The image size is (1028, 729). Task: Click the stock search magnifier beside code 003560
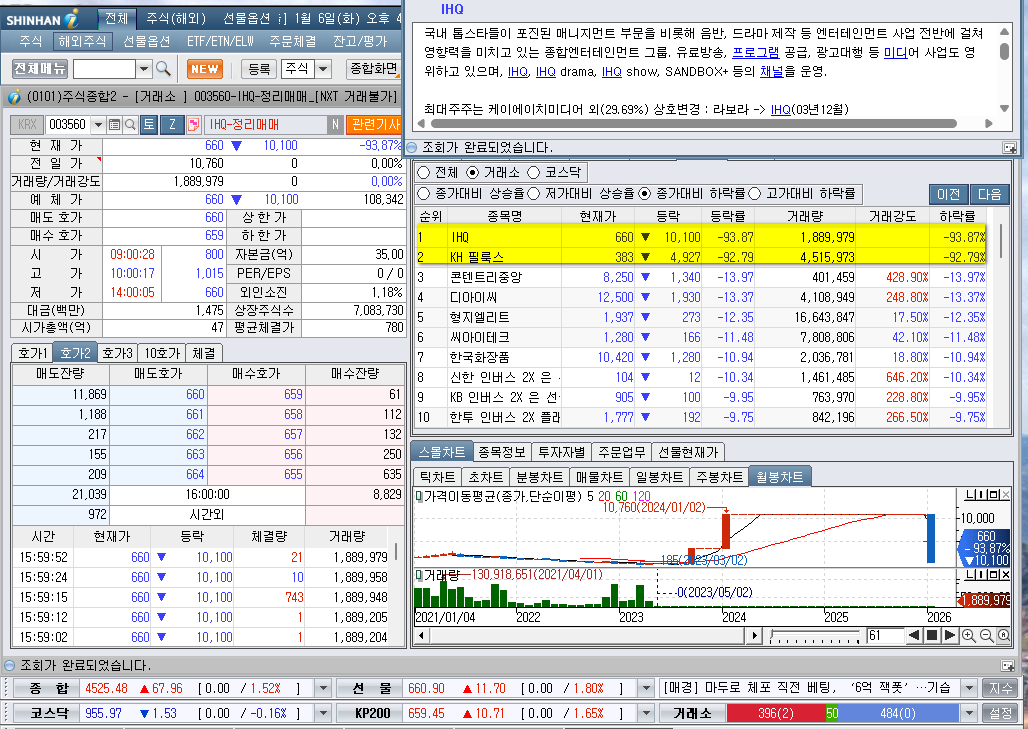[x=130, y=125]
